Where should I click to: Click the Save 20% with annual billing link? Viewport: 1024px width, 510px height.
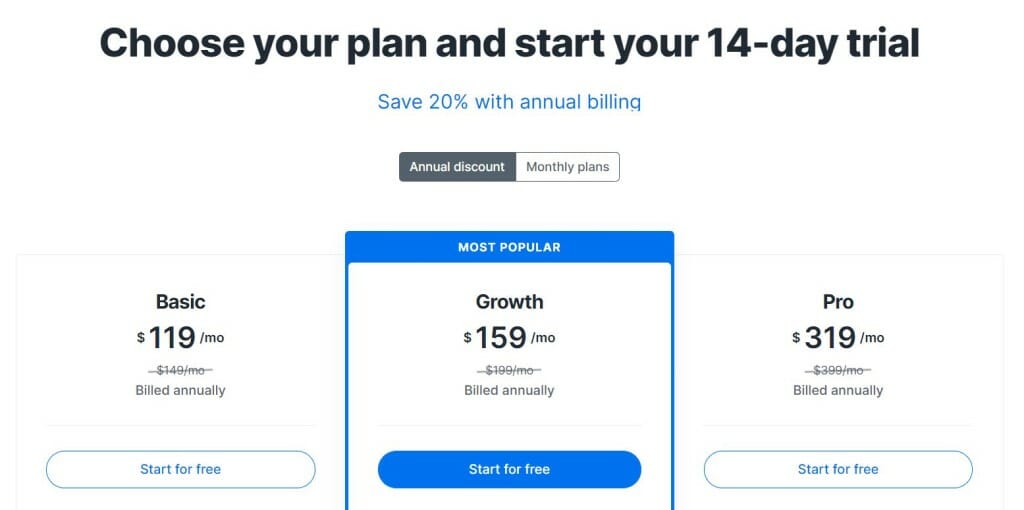point(509,102)
